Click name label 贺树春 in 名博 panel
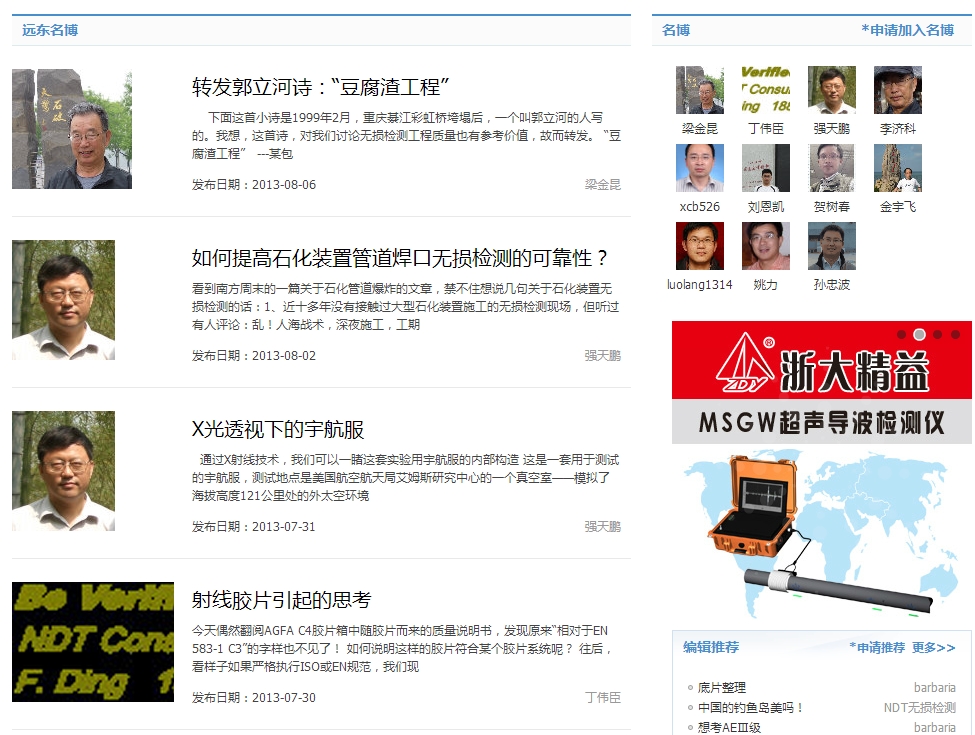The width and height of the screenshot is (975, 735). 831,206
